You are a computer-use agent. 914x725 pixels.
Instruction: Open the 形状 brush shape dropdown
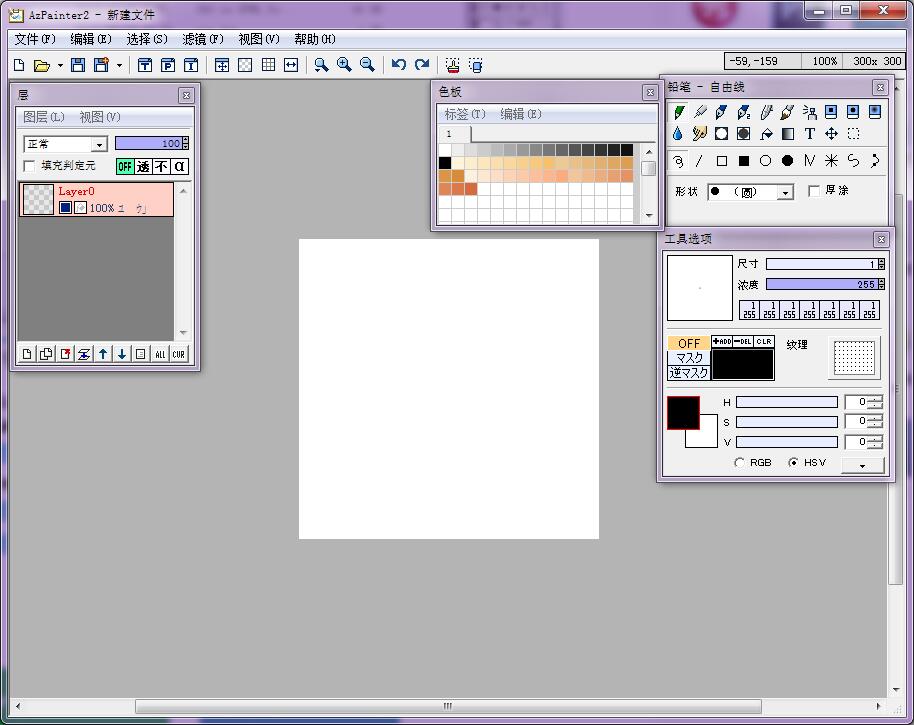pyautogui.click(x=785, y=192)
